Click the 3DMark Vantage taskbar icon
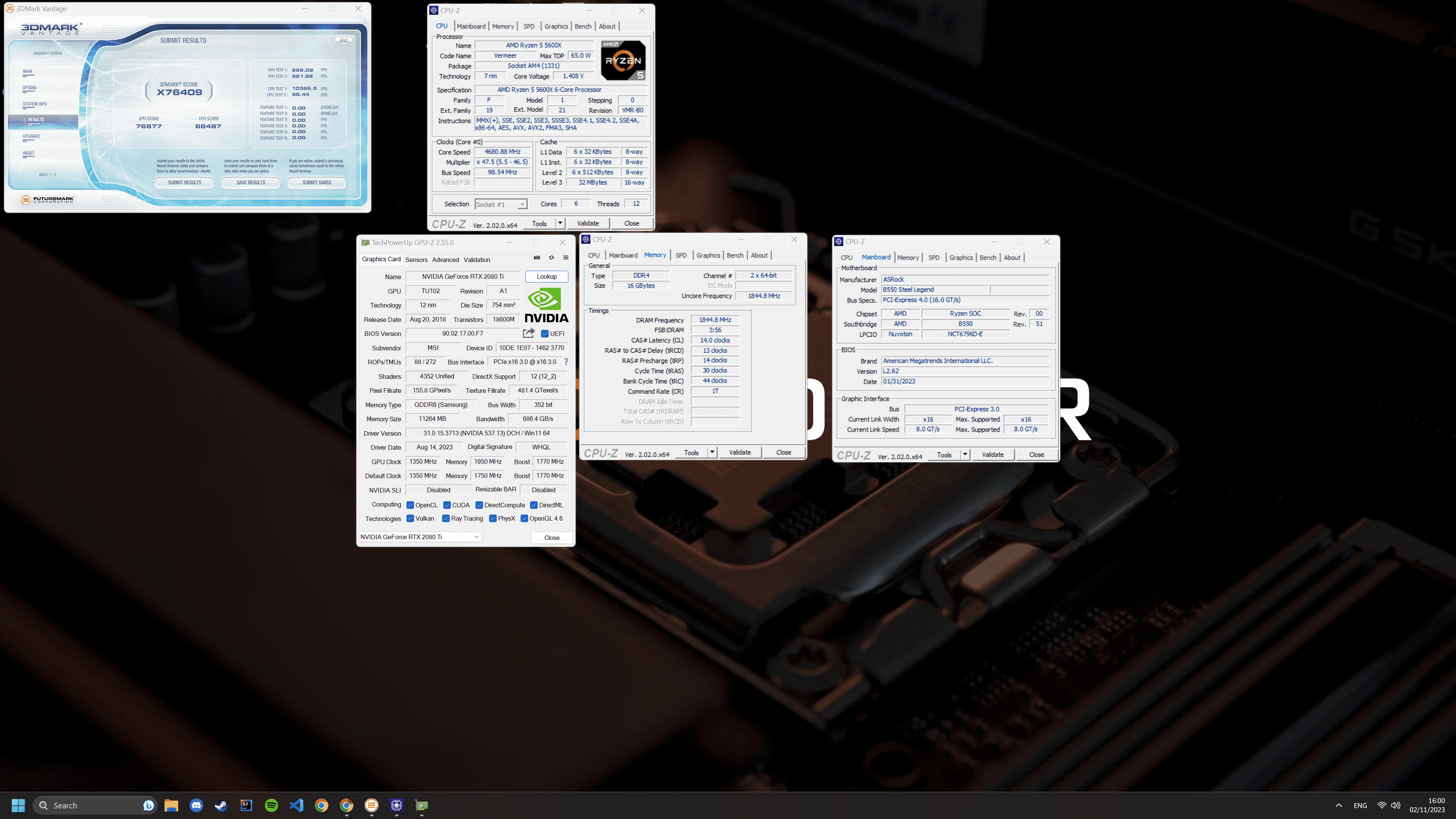The width and height of the screenshot is (1456, 819). click(371, 805)
